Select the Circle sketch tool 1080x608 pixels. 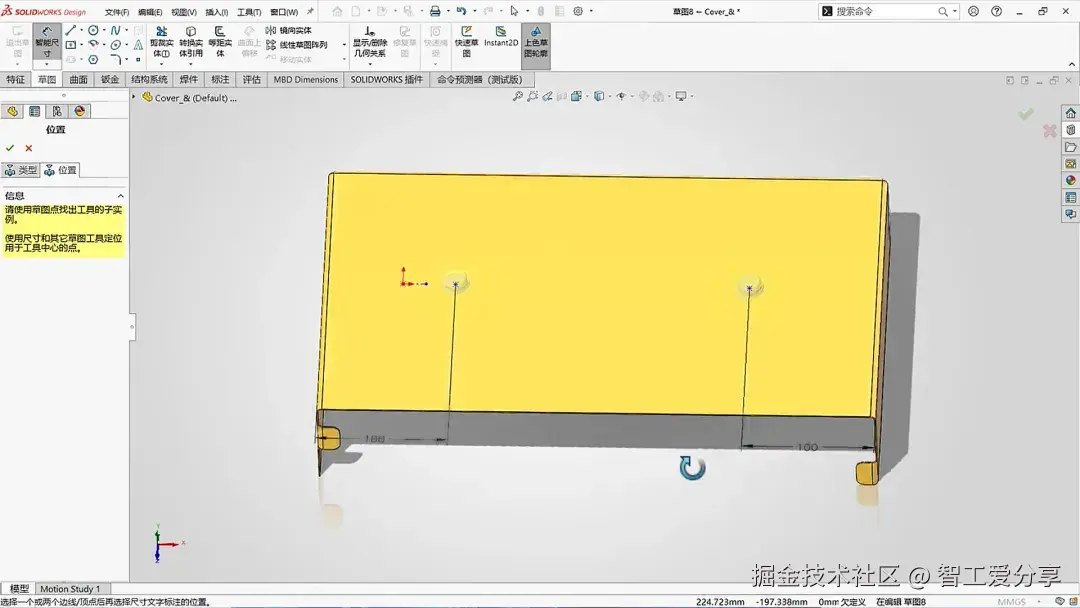click(x=93, y=30)
